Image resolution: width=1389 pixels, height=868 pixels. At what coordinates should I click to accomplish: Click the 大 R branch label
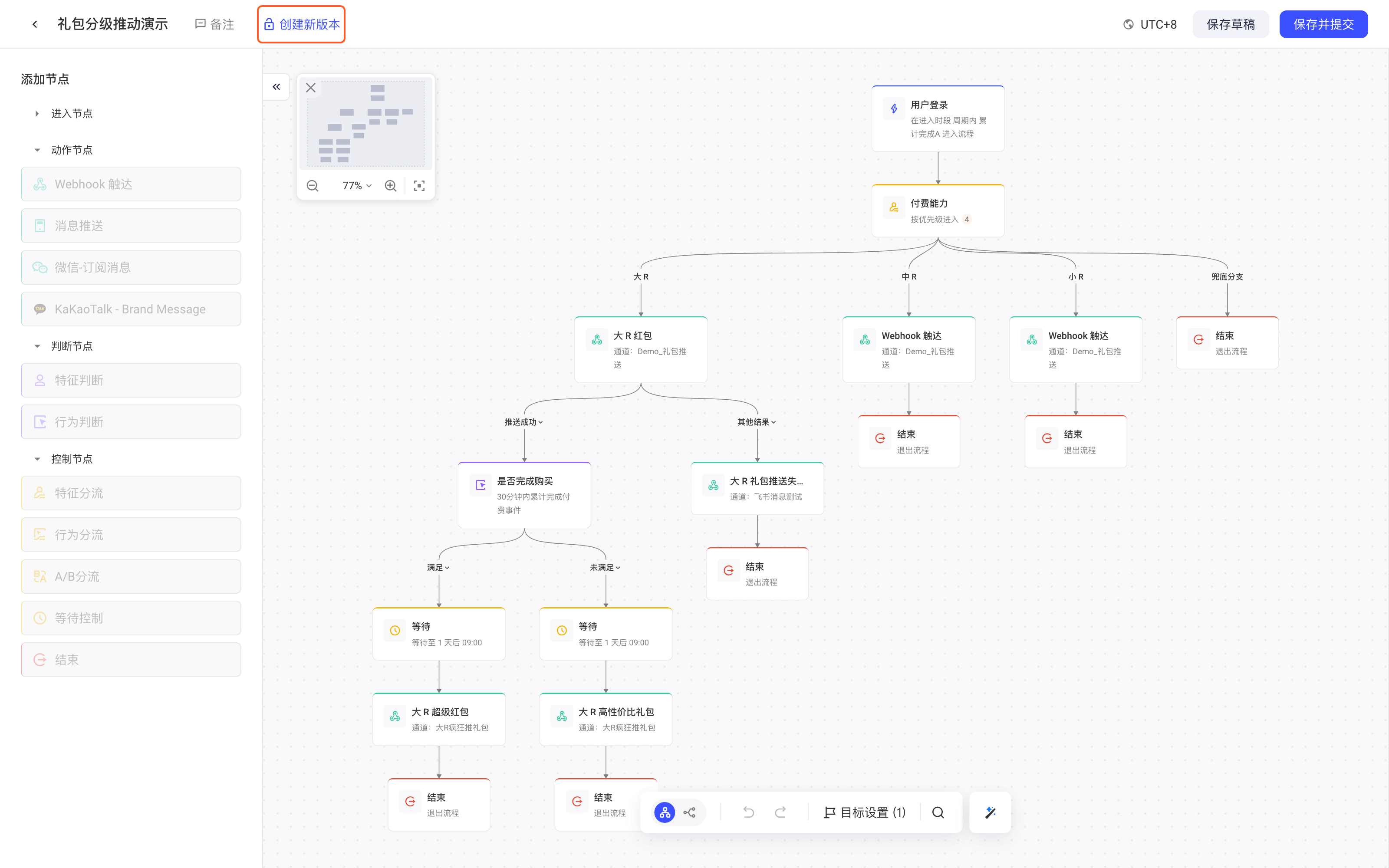[641, 277]
